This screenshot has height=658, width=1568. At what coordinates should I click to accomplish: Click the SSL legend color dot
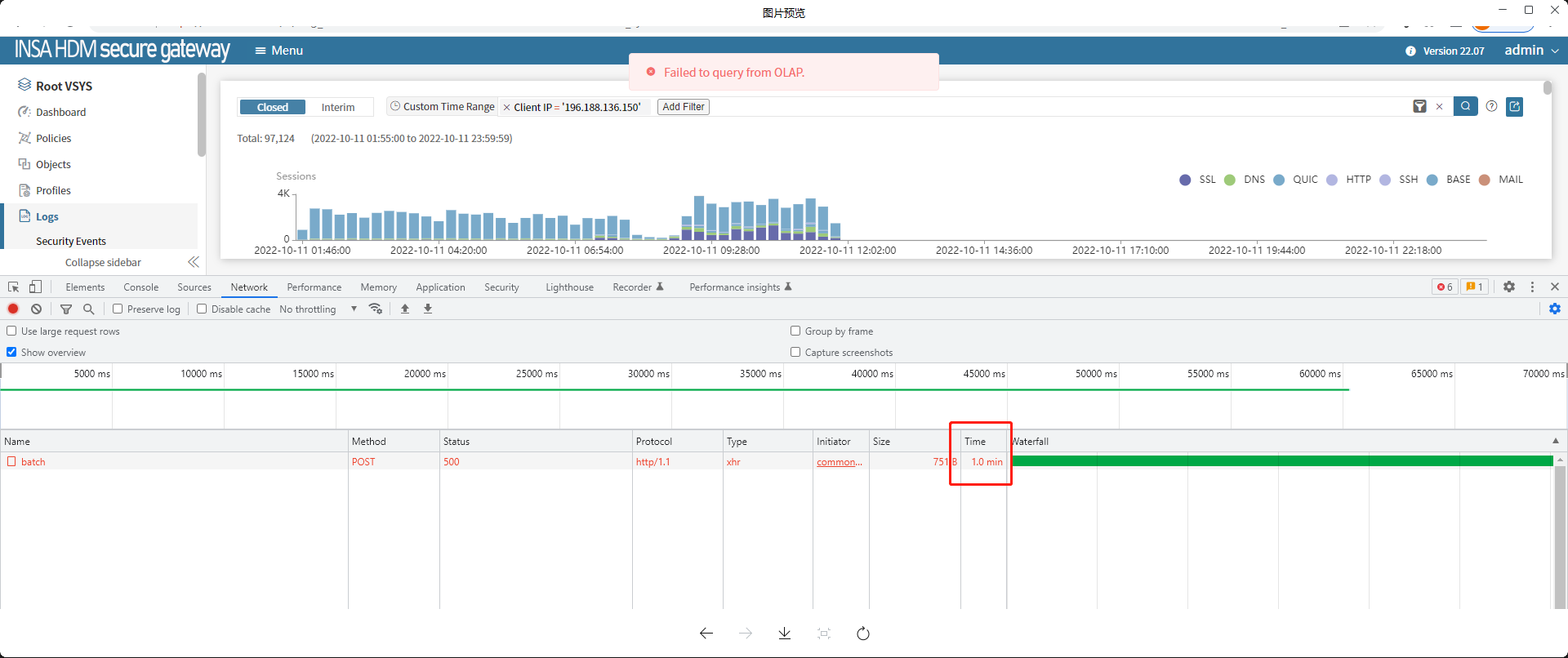click(1185, 180)
